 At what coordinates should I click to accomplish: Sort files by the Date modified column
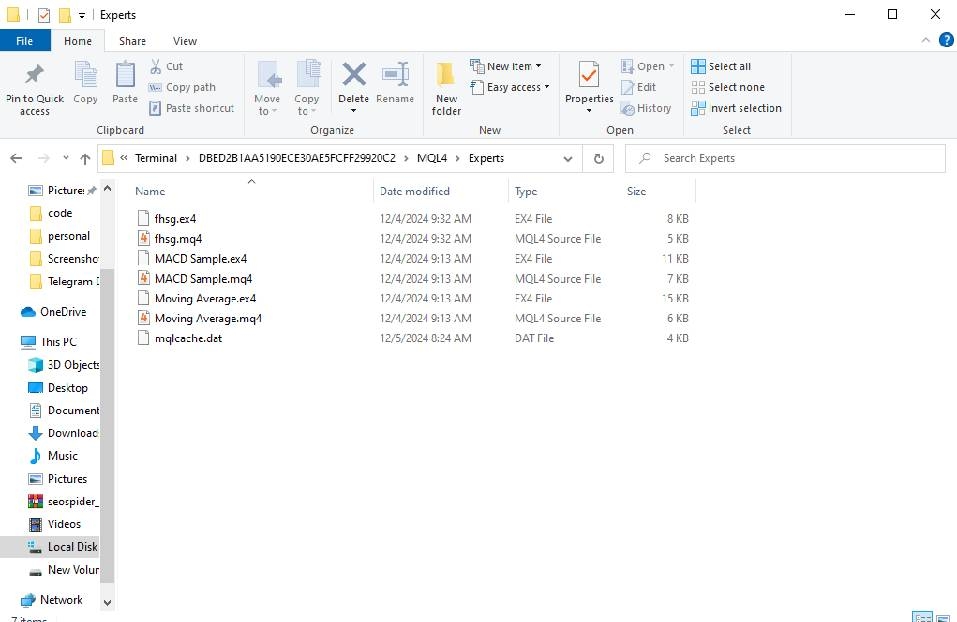[414, 191]
